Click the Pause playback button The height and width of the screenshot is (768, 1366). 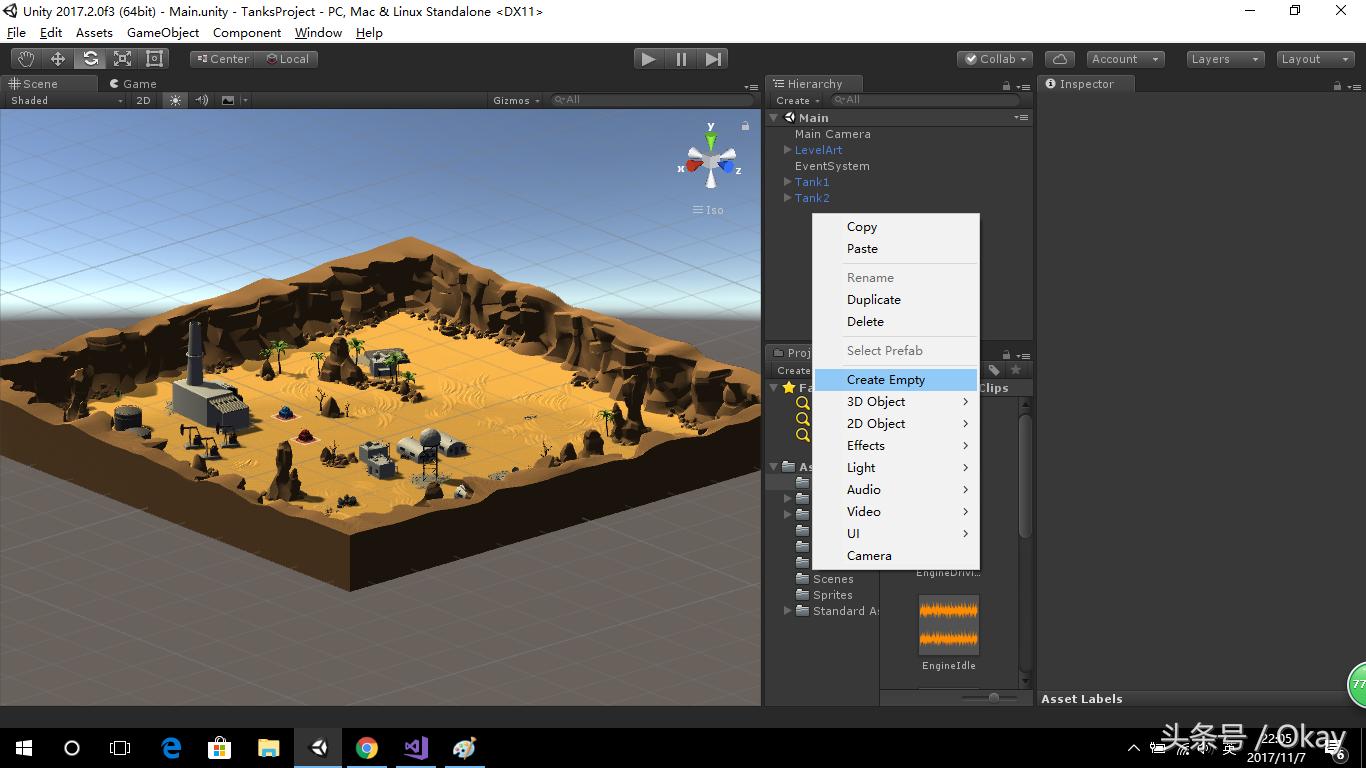click(680, 59)
